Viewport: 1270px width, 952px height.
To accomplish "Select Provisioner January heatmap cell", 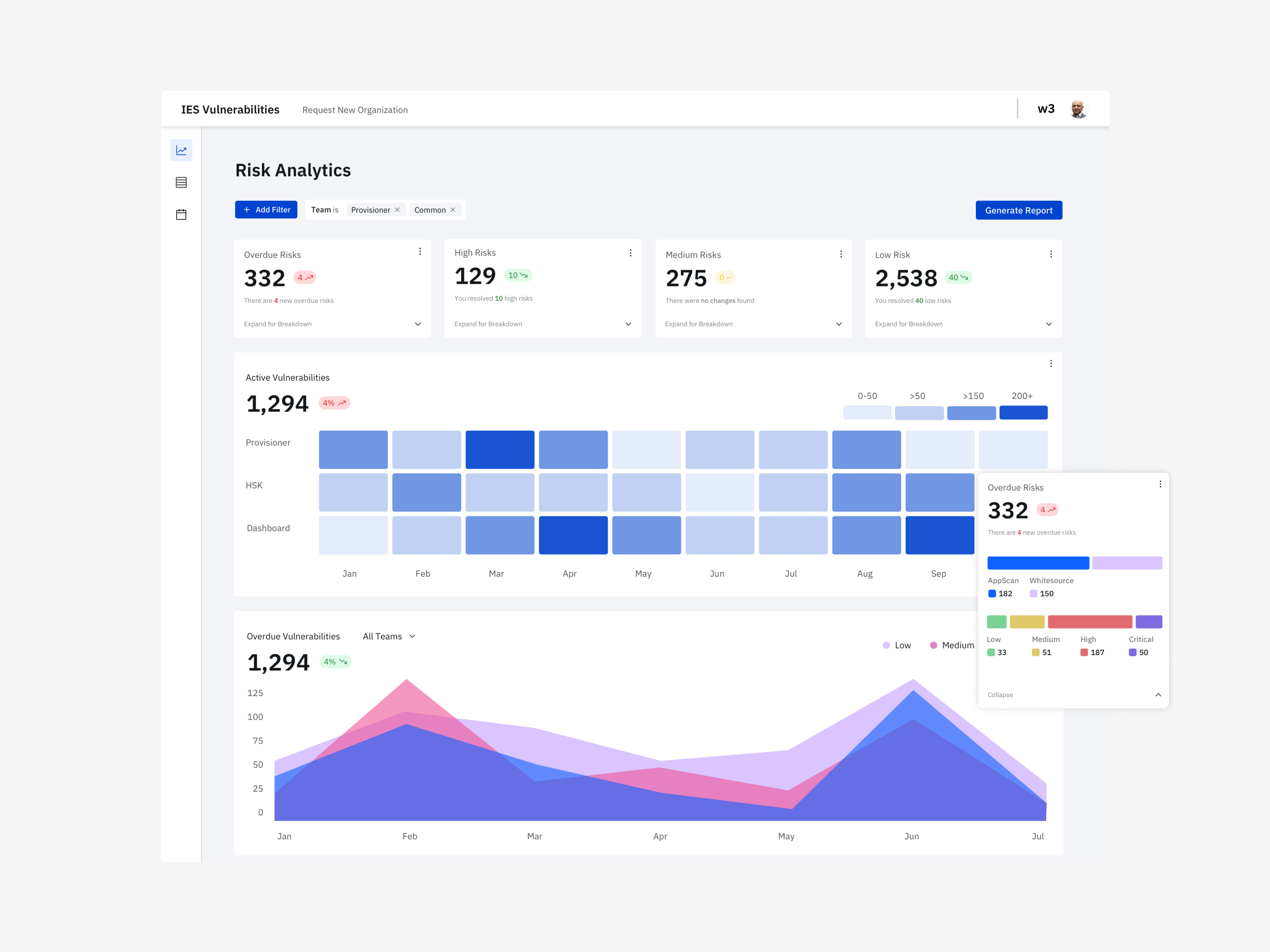I will (x=353, y=450).
